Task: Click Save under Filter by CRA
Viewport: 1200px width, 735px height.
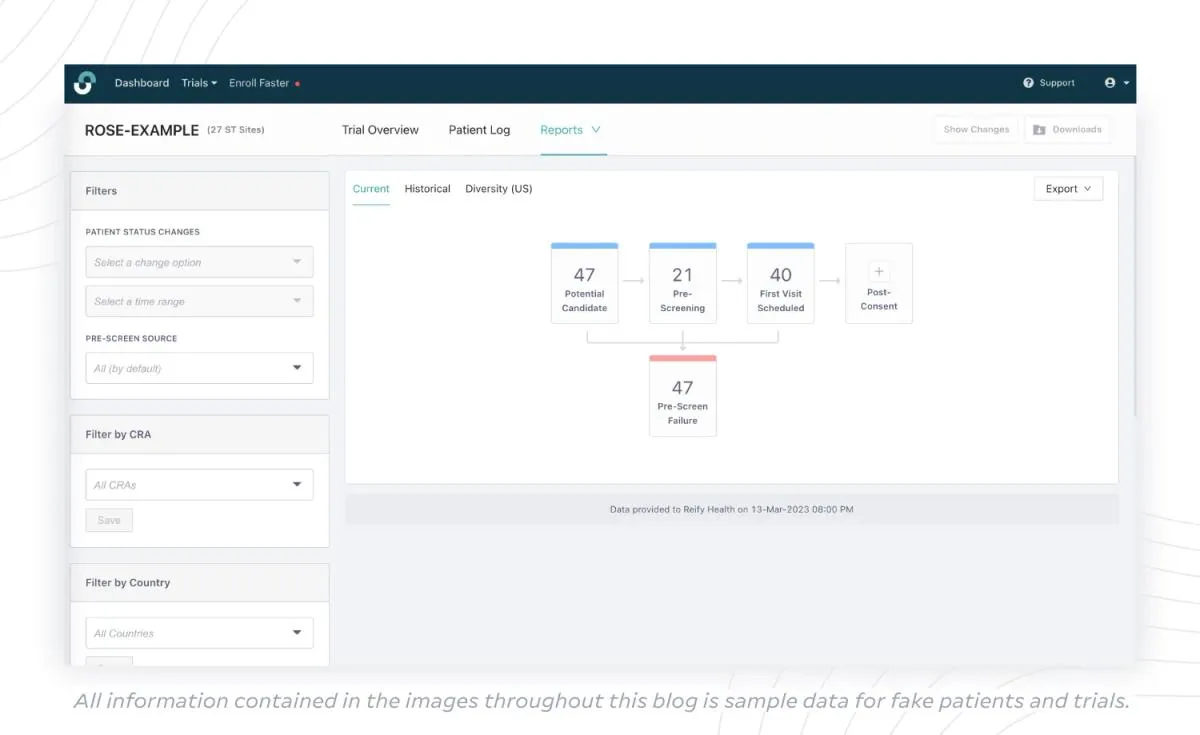Action: coord(109,520)
